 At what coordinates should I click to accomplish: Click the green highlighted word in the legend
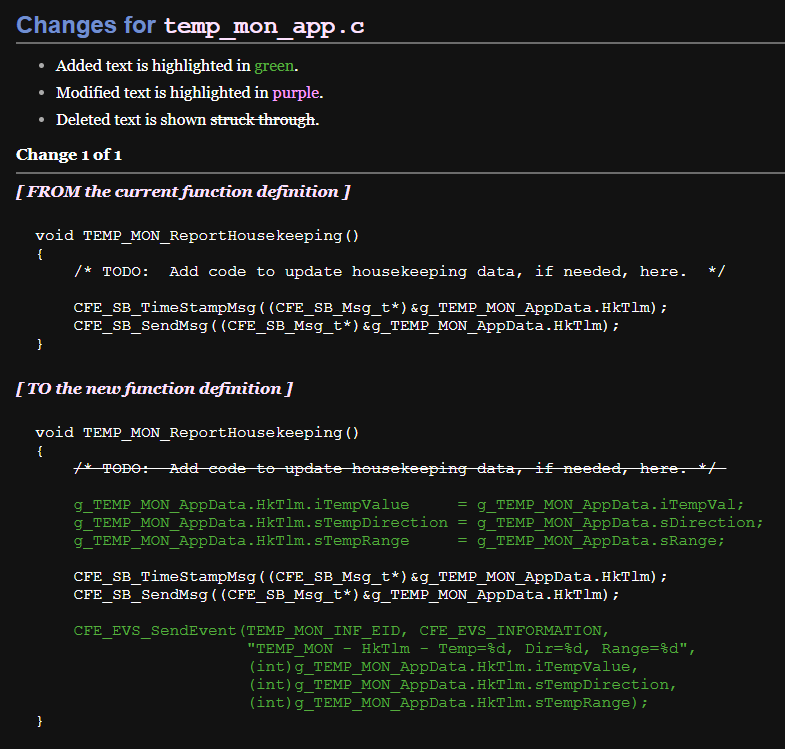tap(274, 66)
